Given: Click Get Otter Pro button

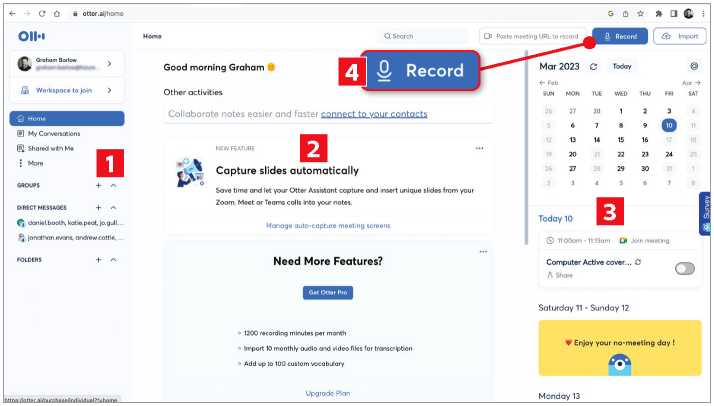Looking at the screenshot, I should [x=328, y=293].
